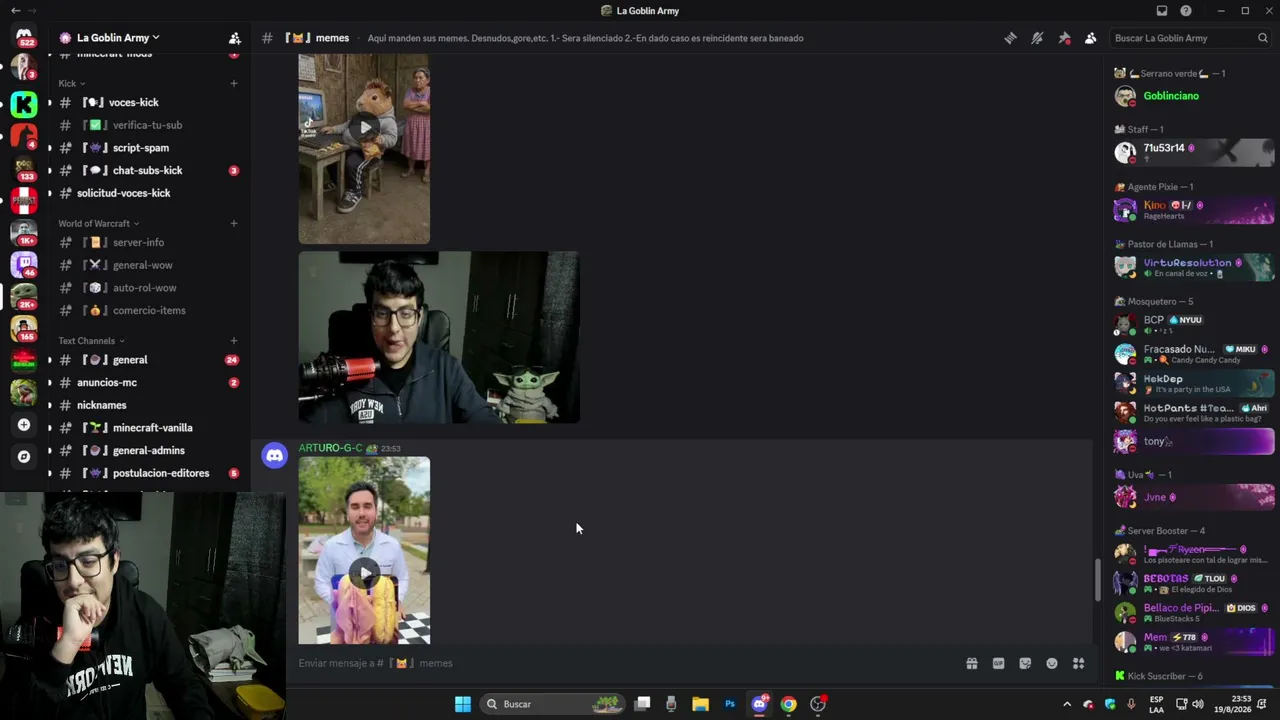This screenshot has height=720, width=1280.
Task: Open File Explorer from the taskbar
Action: pos(700,704)
